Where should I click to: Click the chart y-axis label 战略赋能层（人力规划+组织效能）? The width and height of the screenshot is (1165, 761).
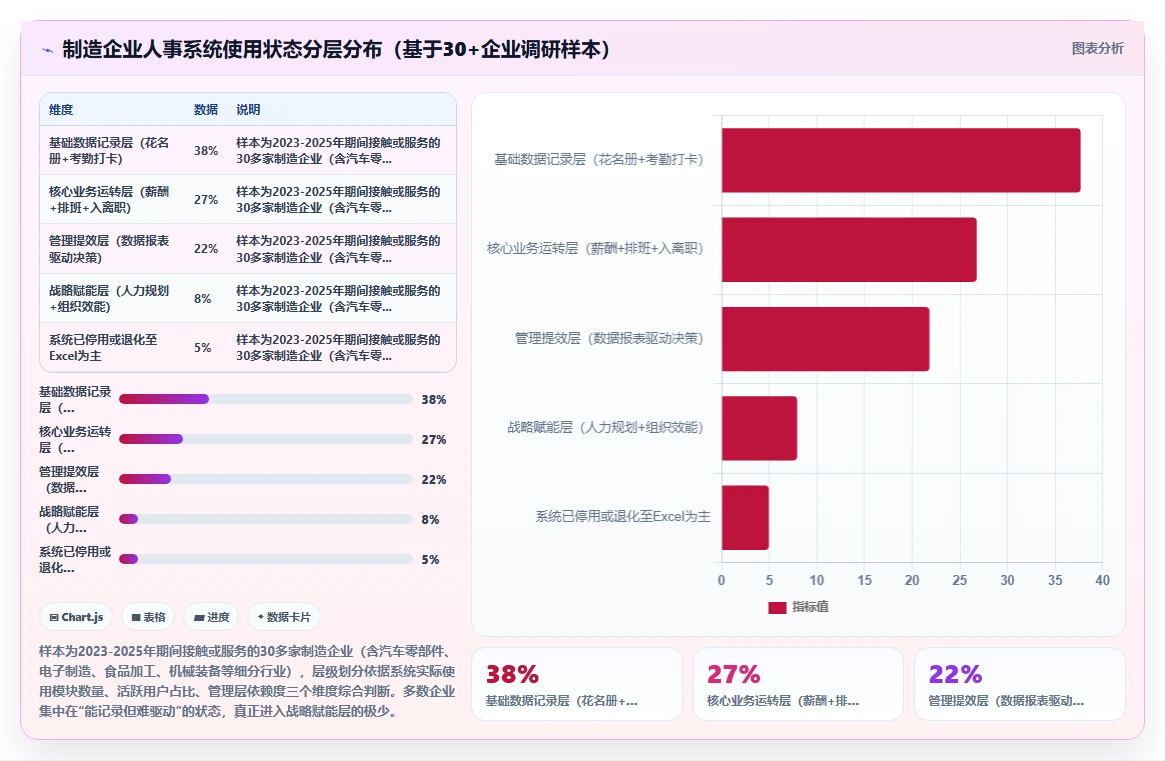605,427
